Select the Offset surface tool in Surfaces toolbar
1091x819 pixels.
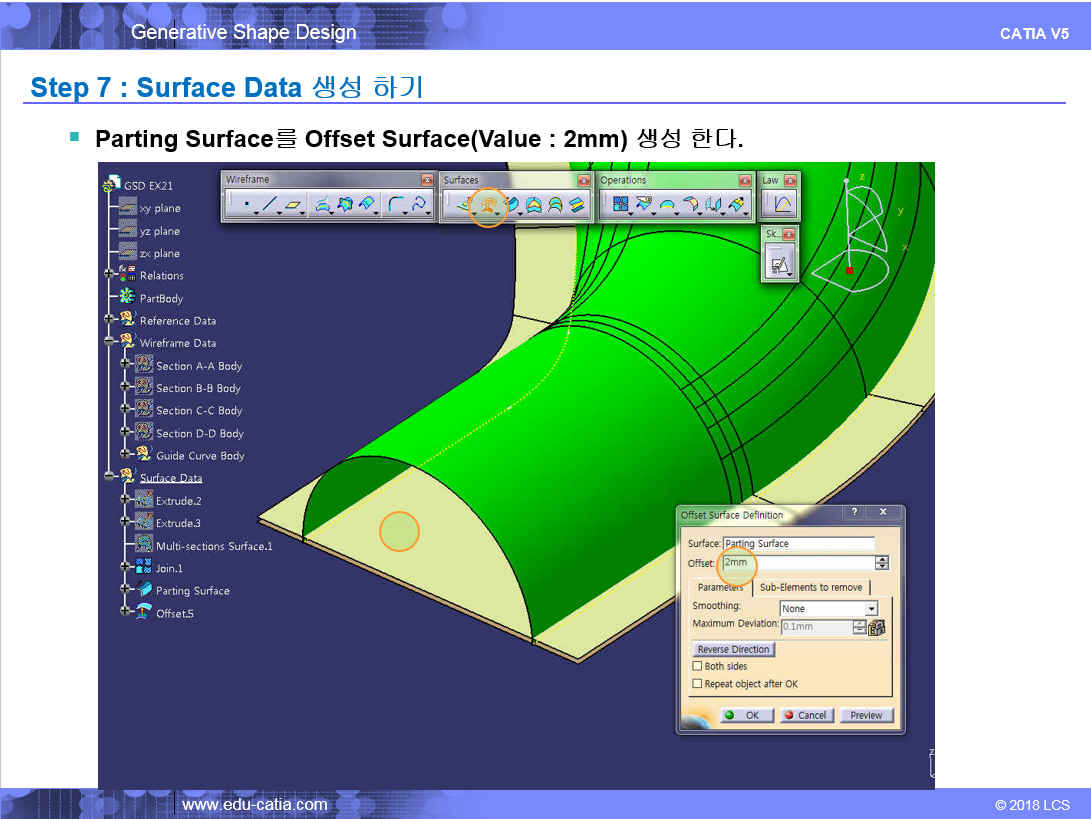point(488,205)
